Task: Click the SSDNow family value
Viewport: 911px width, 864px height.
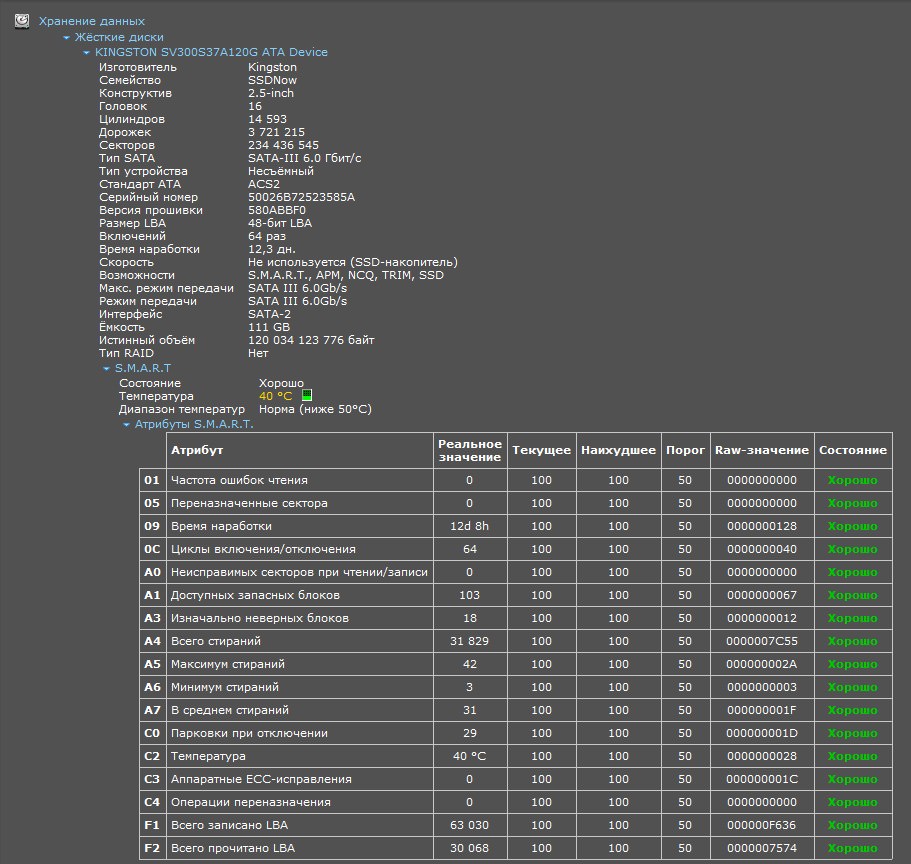Action: (x=272, y=80)
